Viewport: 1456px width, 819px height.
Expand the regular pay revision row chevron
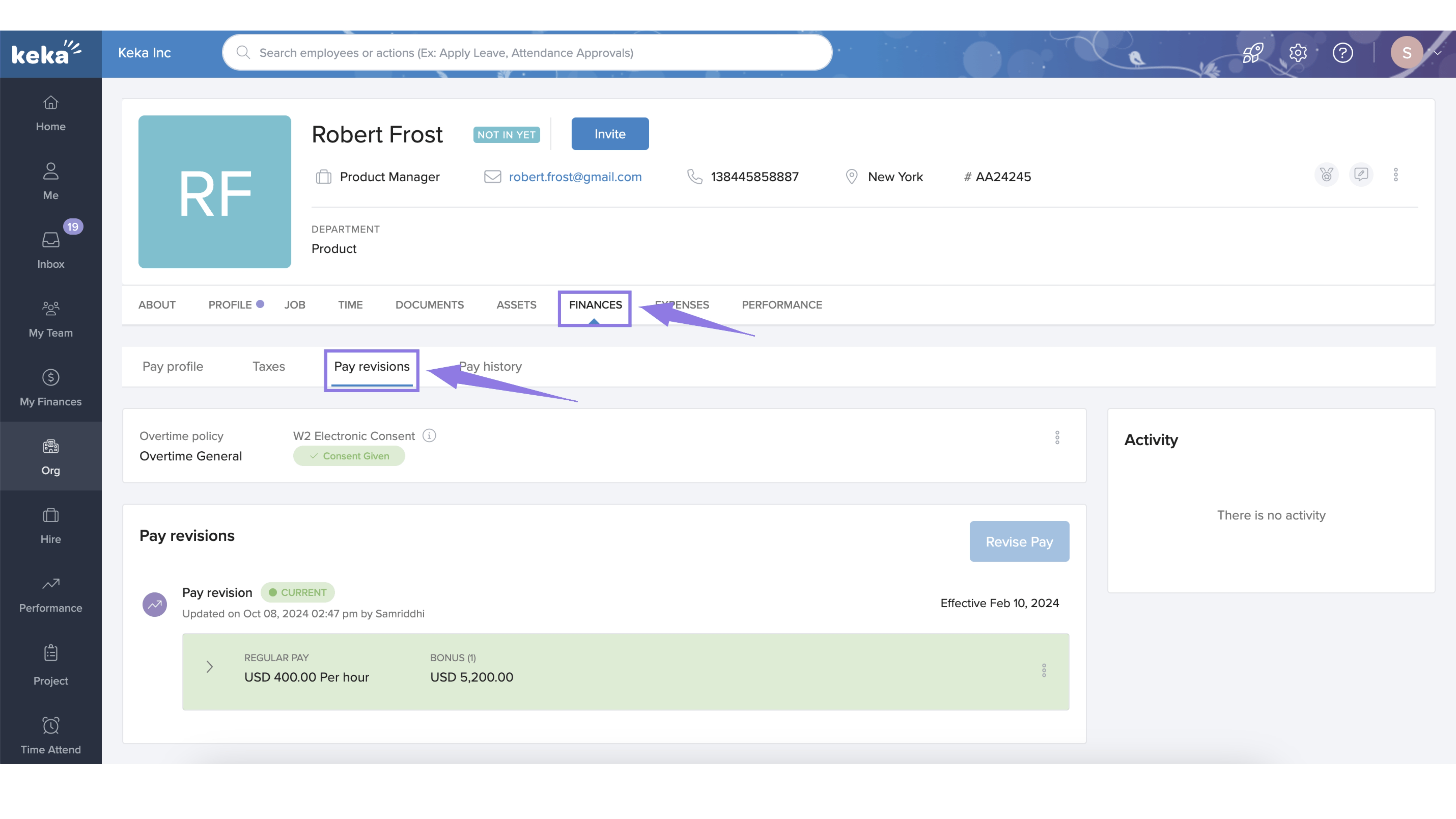point(209,667)
